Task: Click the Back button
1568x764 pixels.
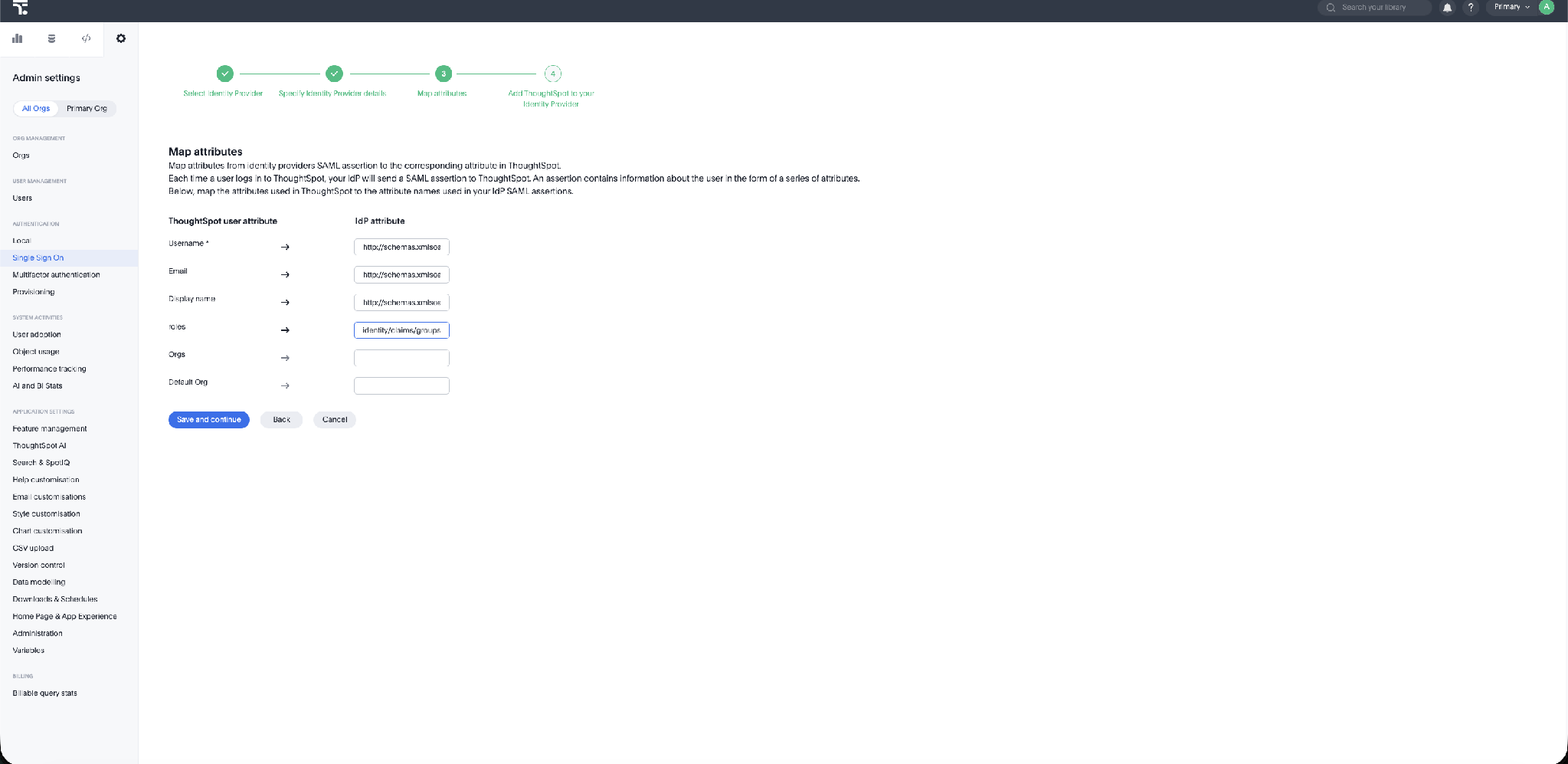Action: (x=282, y=420)
